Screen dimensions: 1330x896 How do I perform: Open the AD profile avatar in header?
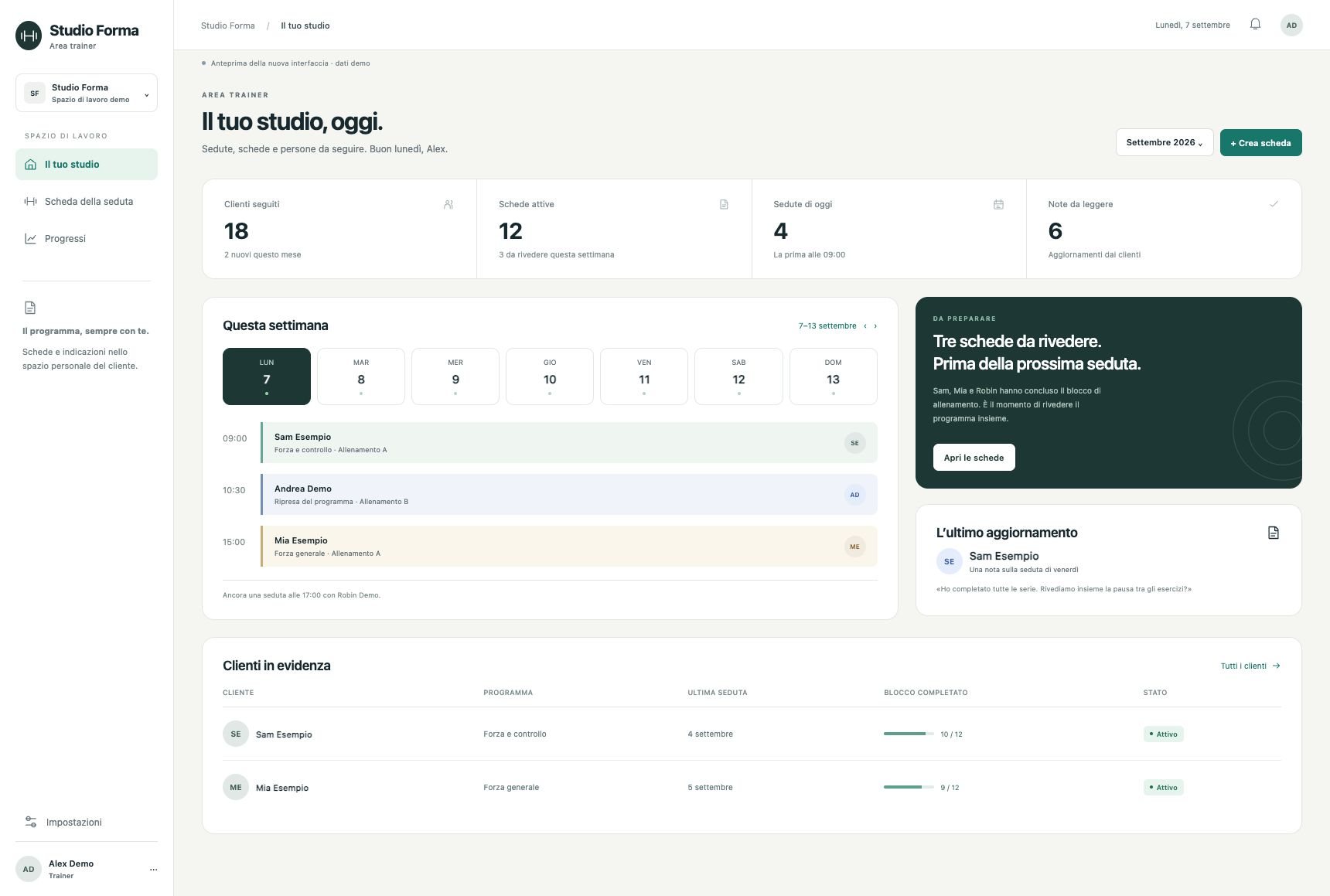tap(1291, 25)
